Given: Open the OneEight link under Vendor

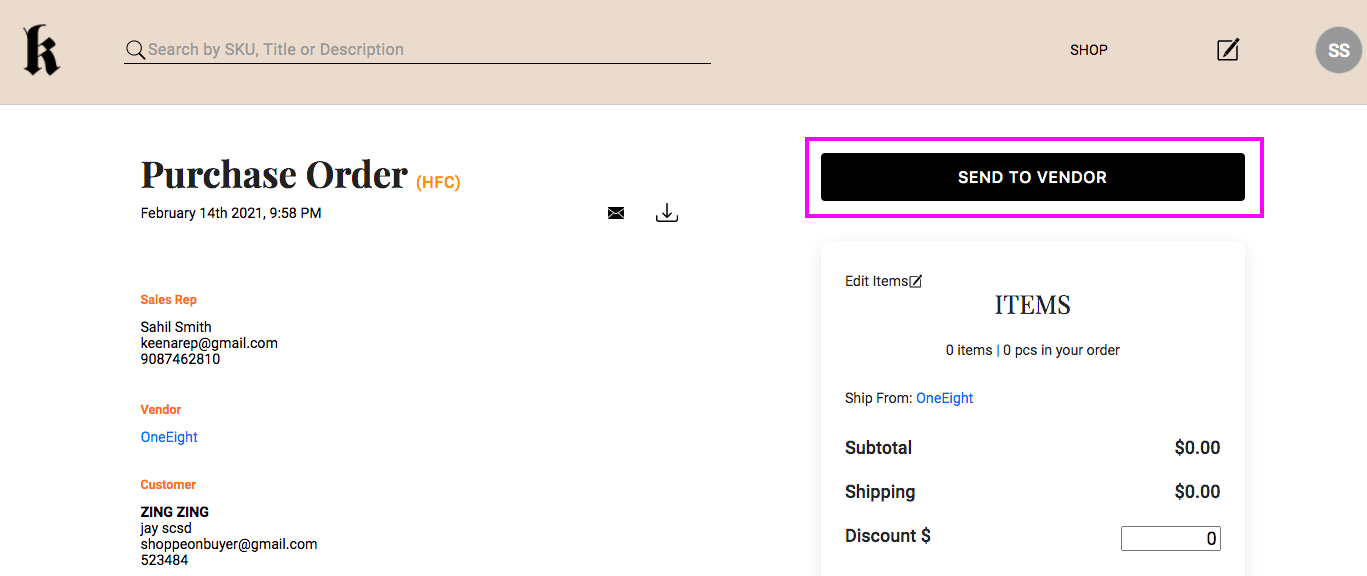Looking at the screenshot, I should [169, 437].
